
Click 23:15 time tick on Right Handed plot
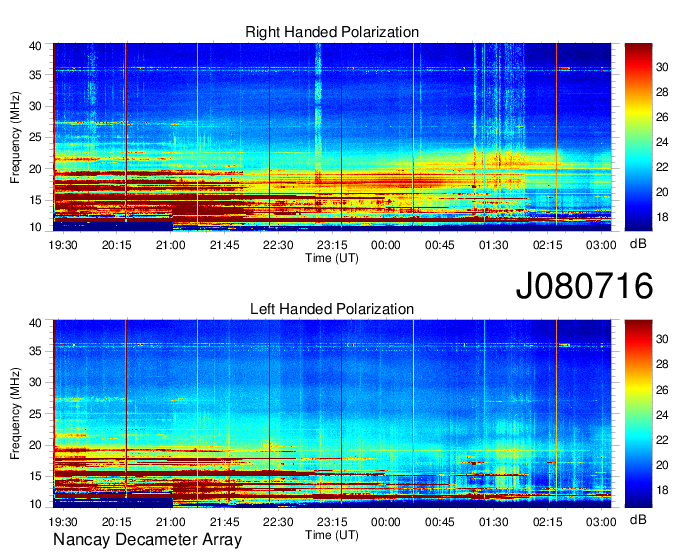pyautogui.click(x=332, y=245)
